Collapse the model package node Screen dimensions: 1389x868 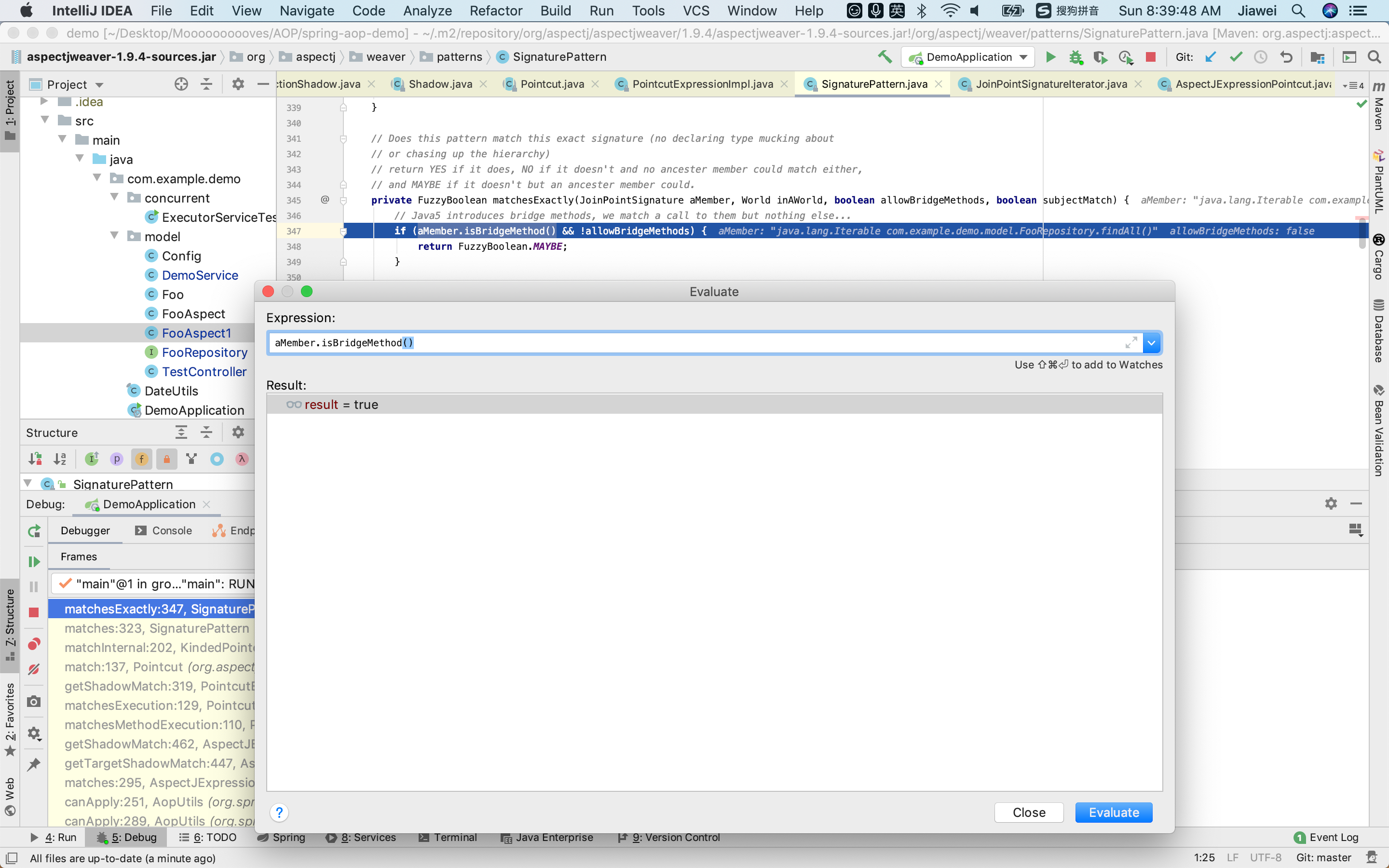point(114,236)
